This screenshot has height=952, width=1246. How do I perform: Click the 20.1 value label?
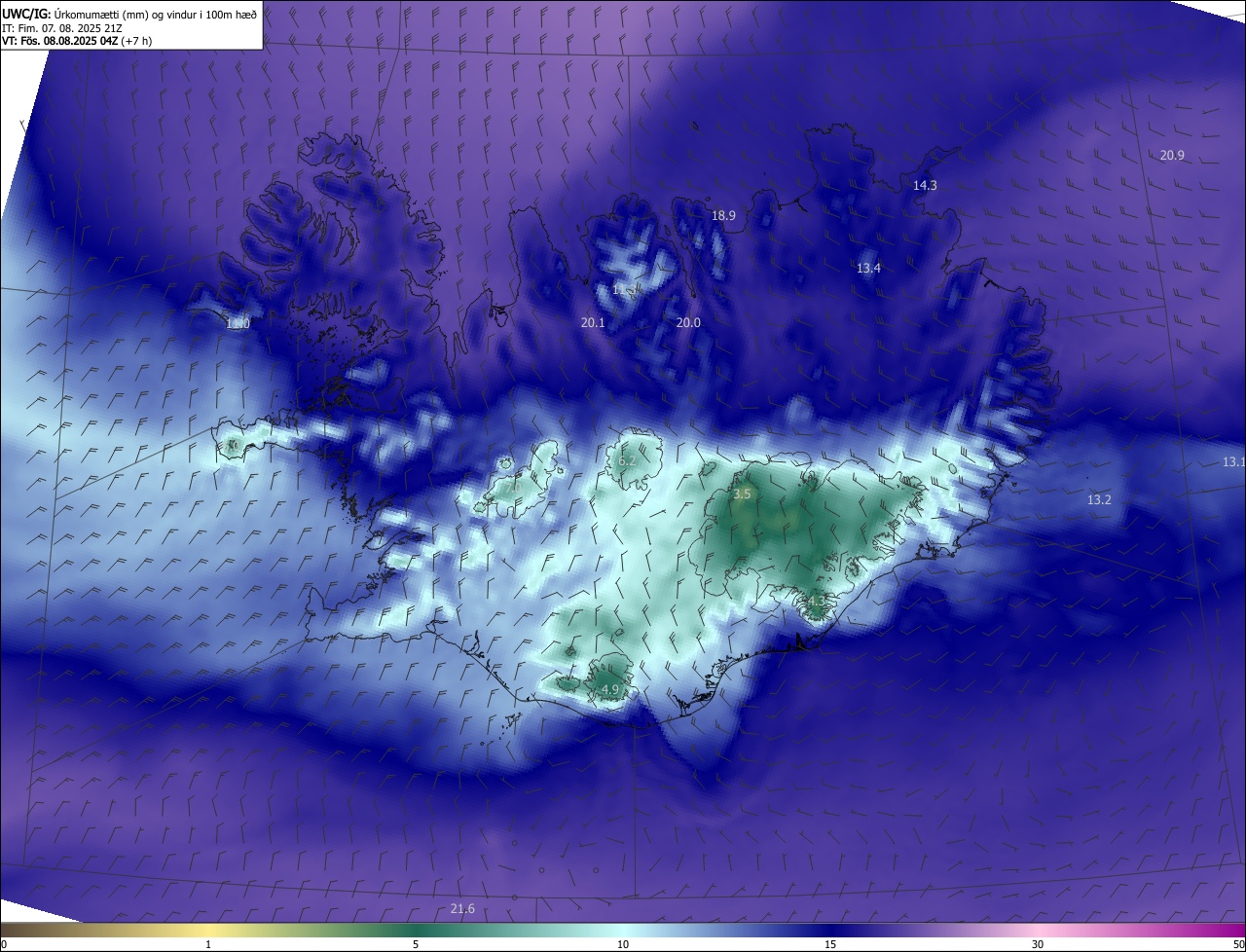tap(593, 322)
